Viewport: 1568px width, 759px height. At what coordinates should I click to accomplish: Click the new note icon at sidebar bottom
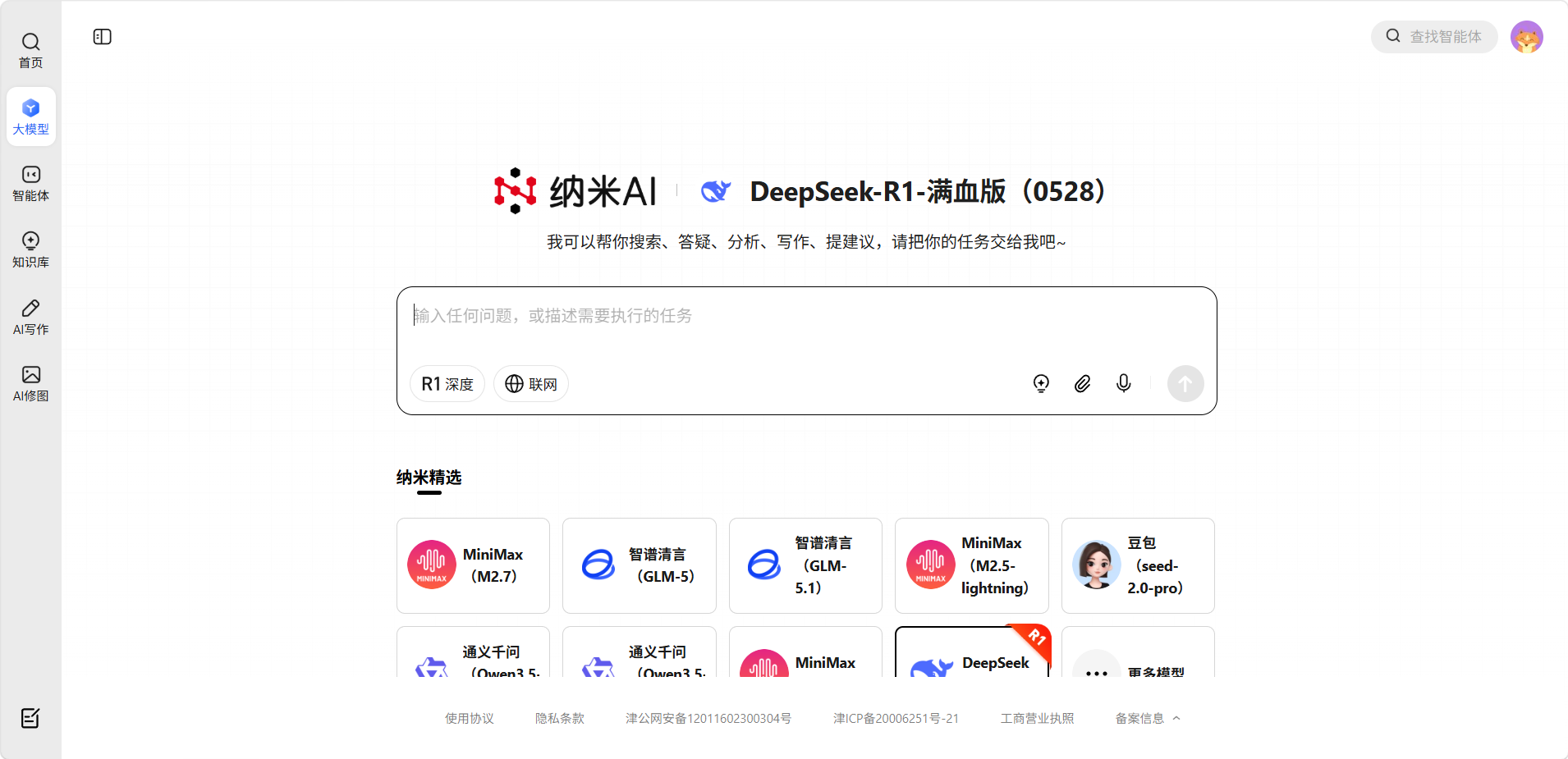[x=30, y=718]
